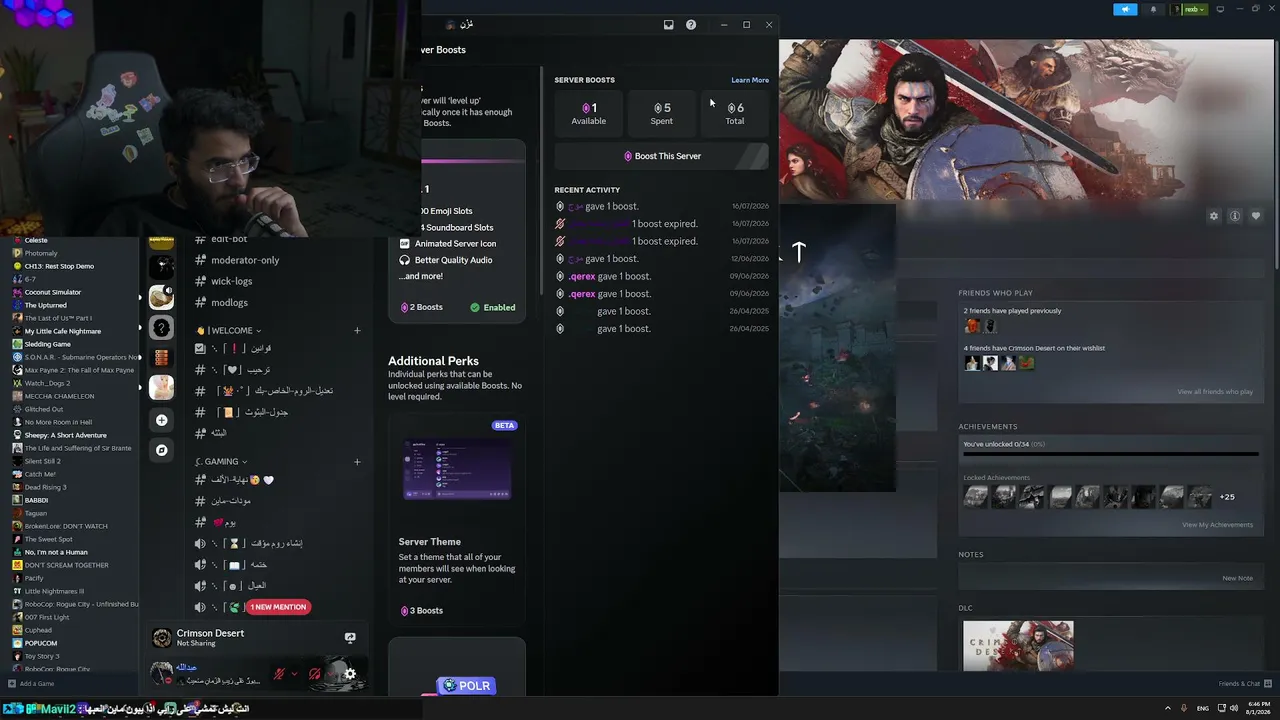Viewport: 1280px width, 720px height.
Task: Collapse the GAMING channel category
Action: click(x=221, y=462)
